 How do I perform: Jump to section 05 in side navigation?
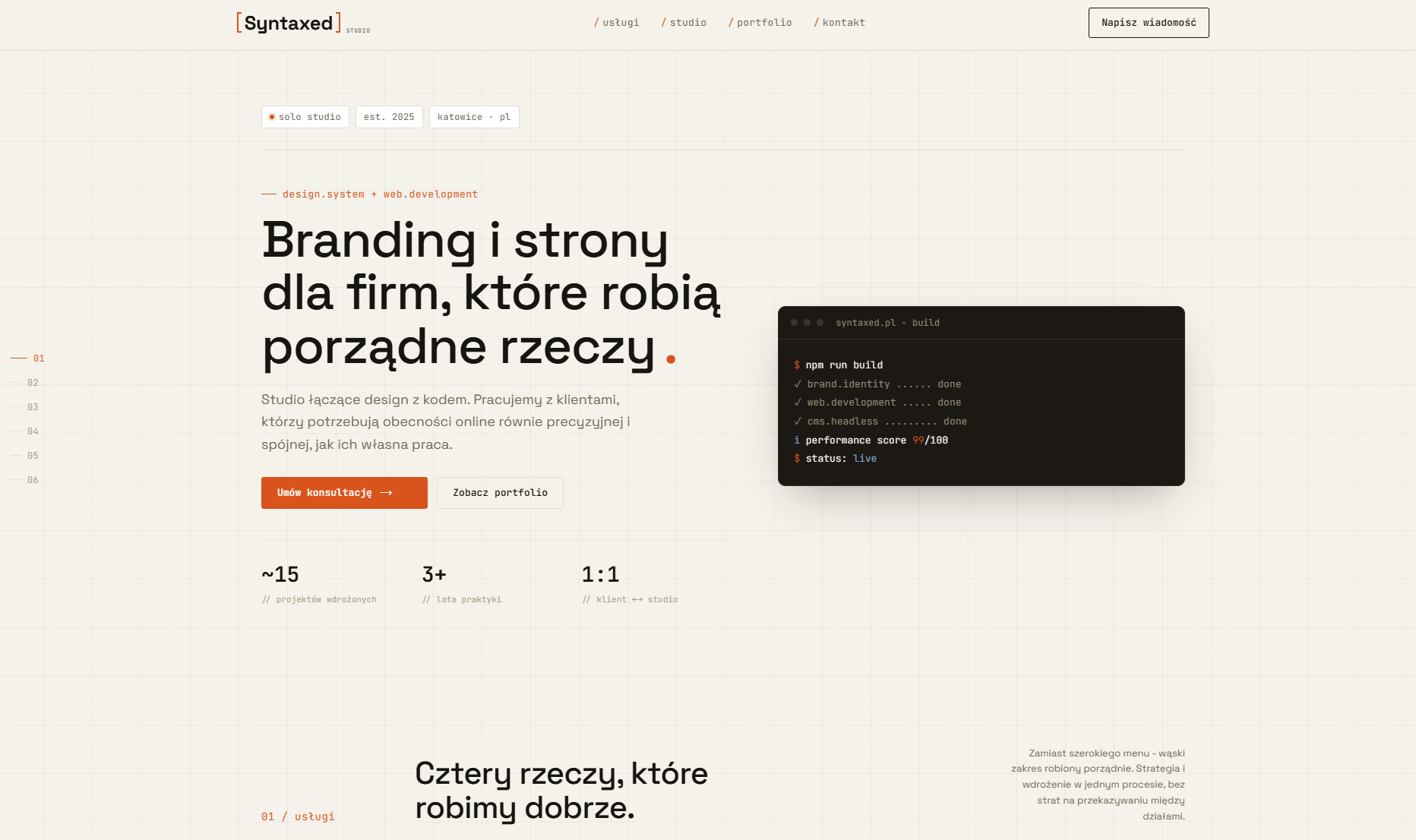pyautogui.click(x=25, y=456)
